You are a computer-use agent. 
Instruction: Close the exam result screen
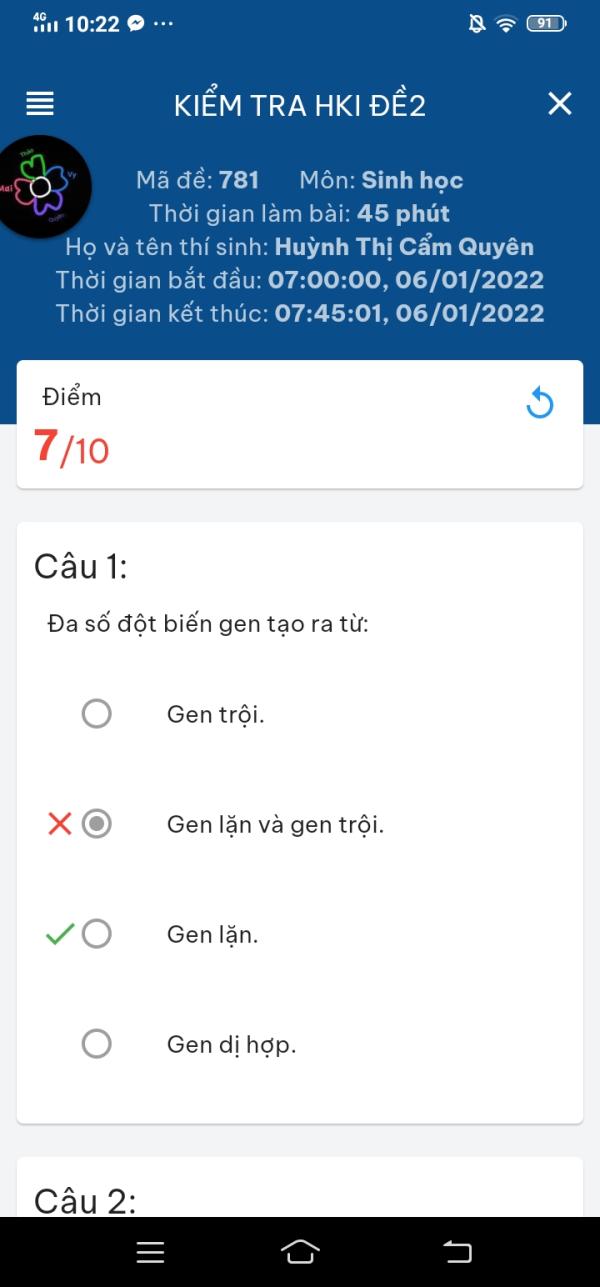click(x=560, y=103)
